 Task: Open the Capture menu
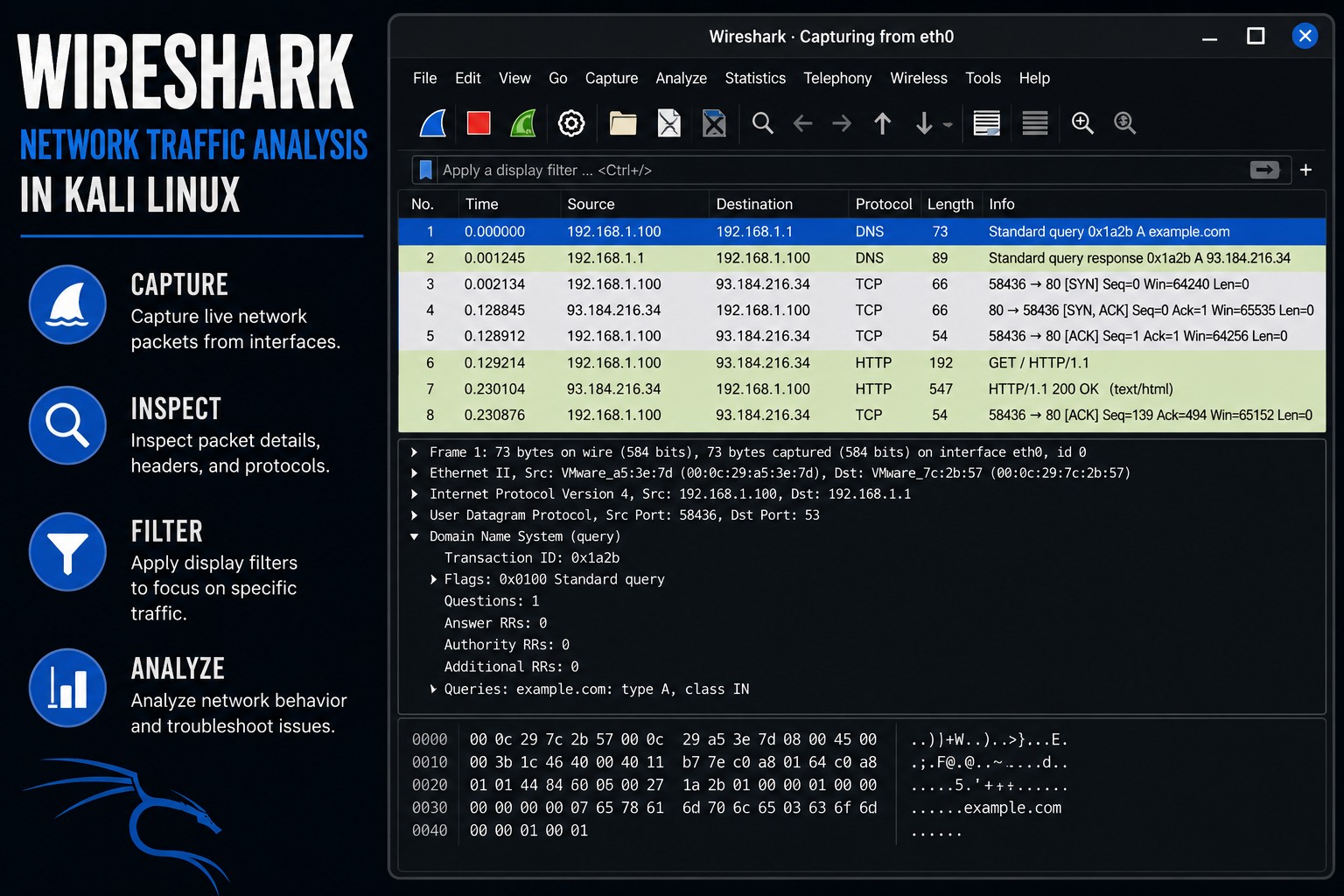[x=612, y=79]
